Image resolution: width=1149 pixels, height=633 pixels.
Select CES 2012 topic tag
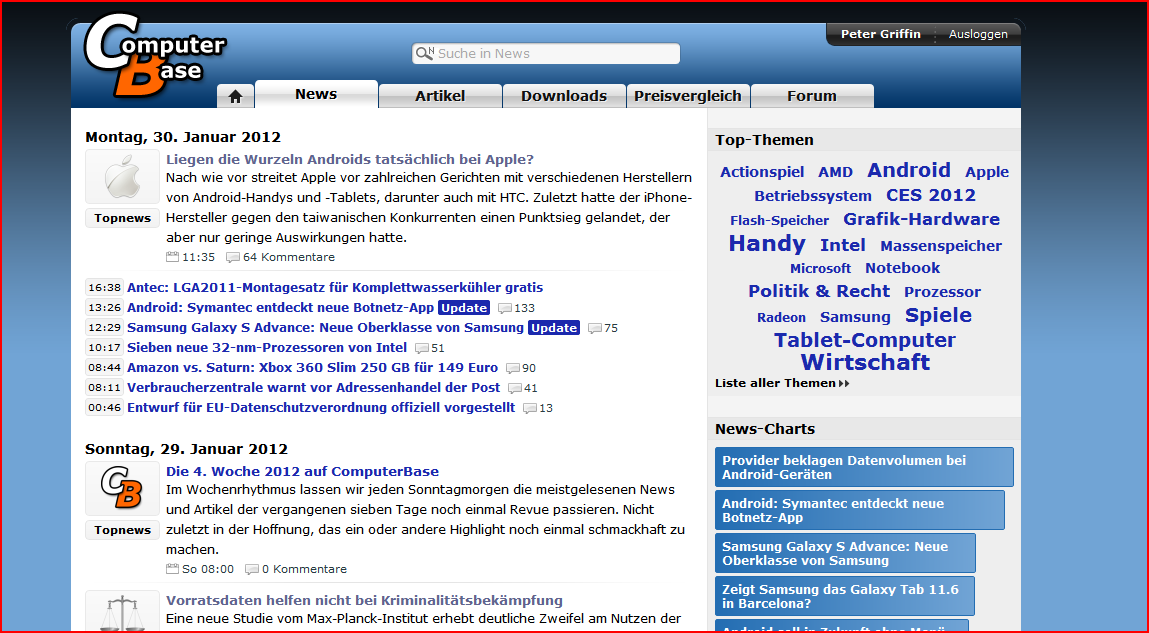931,195
